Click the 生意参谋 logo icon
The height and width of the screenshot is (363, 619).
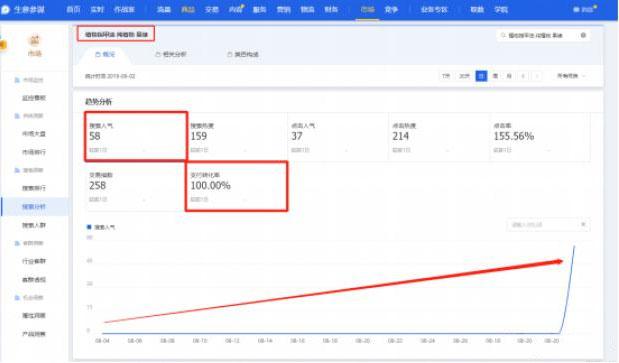pyautogui.click(x=6, y=9)
